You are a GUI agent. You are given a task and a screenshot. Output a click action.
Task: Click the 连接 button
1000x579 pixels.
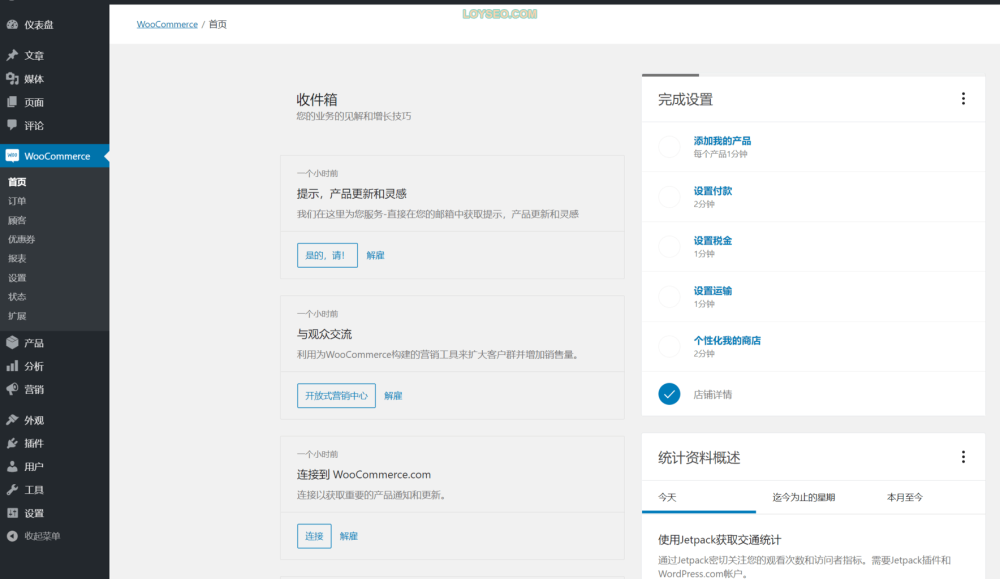click(314, 536)
